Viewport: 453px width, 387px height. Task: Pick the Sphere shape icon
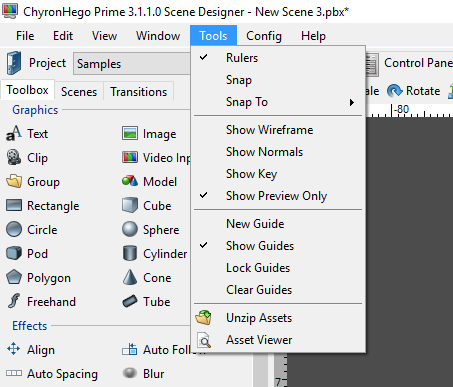pos(130,229)
